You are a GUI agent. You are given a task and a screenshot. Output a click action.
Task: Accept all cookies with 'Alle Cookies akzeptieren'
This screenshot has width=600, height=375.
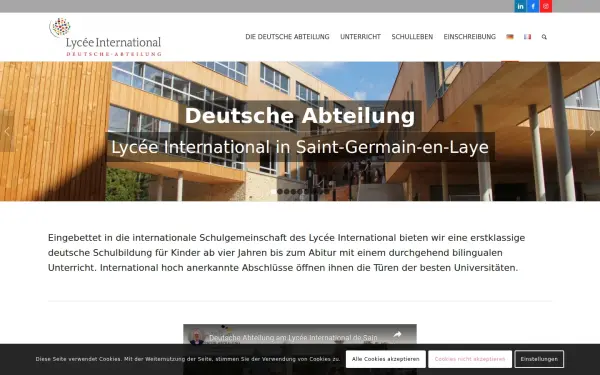pos(386,359)
